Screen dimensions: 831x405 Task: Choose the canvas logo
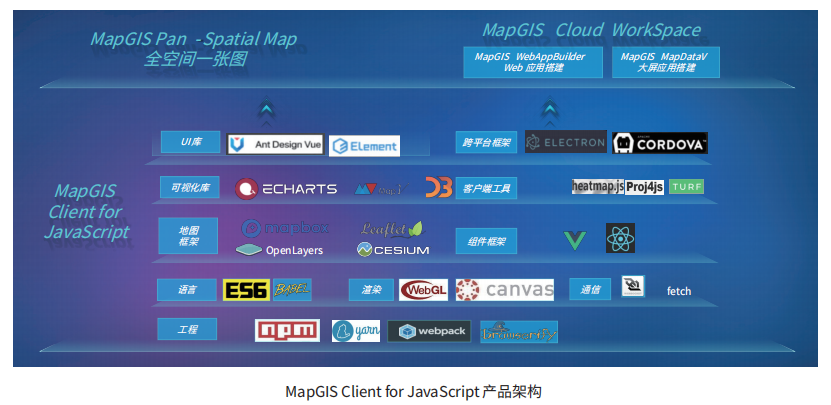tap(505, 290)
